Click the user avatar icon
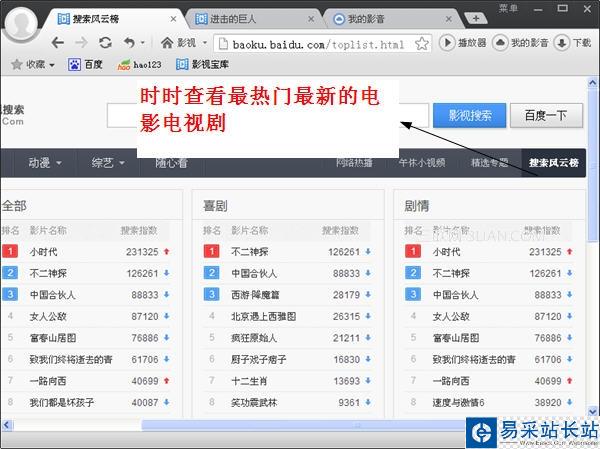The height and width of the screenshot is (449, 600). [21, 22]
